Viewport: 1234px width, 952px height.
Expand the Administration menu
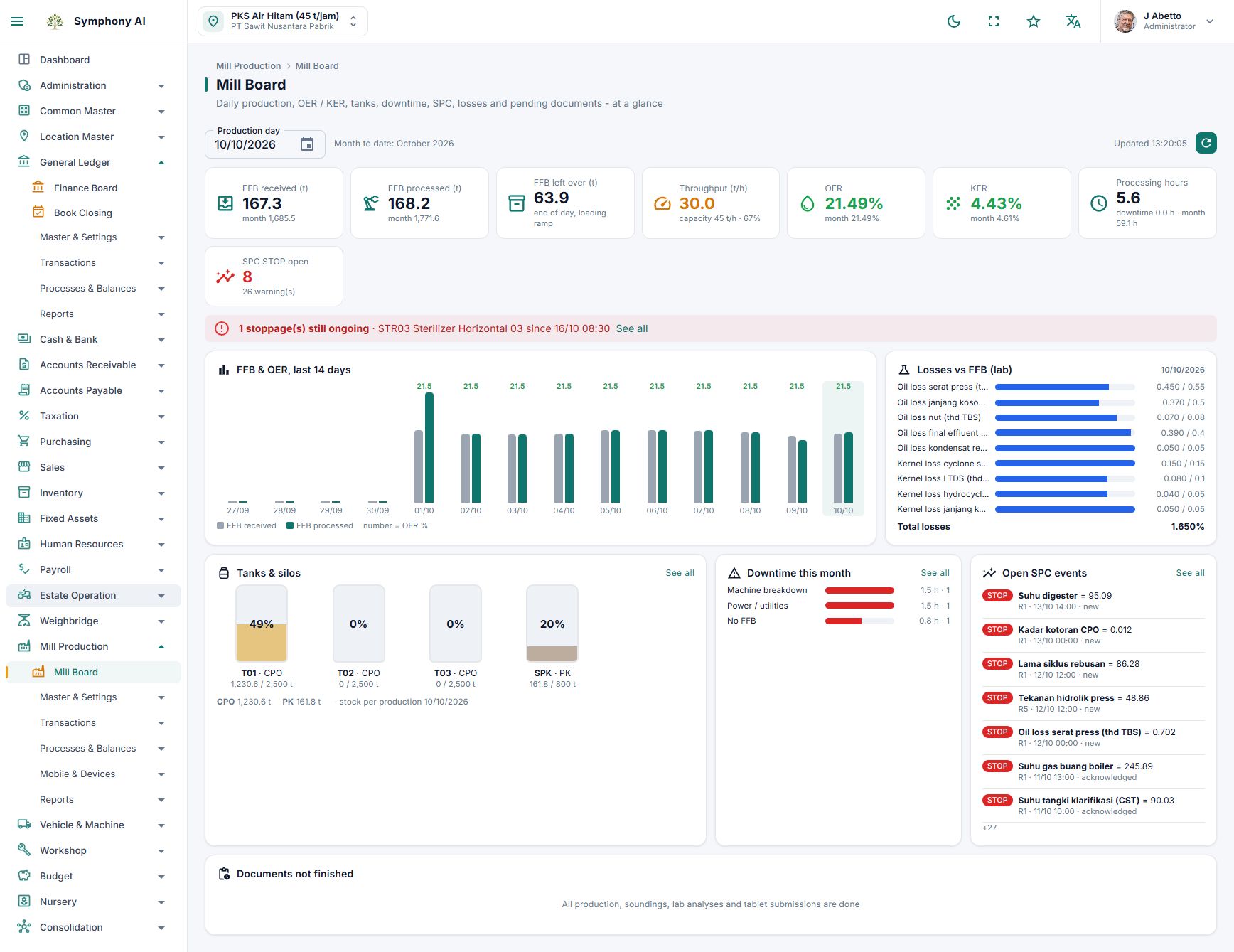tap(93, 85)
